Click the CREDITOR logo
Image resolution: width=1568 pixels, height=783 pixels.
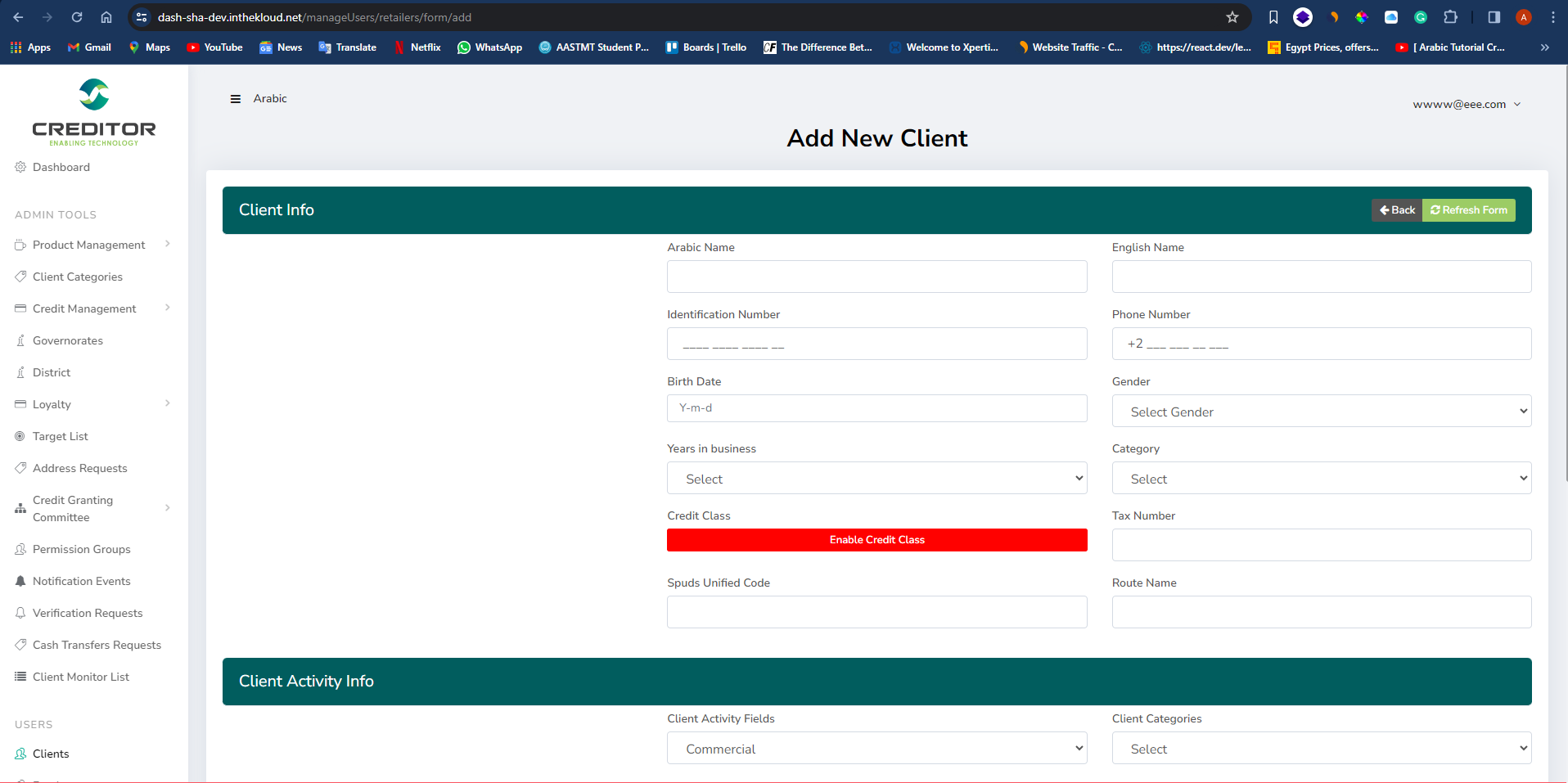pos(94,112)
